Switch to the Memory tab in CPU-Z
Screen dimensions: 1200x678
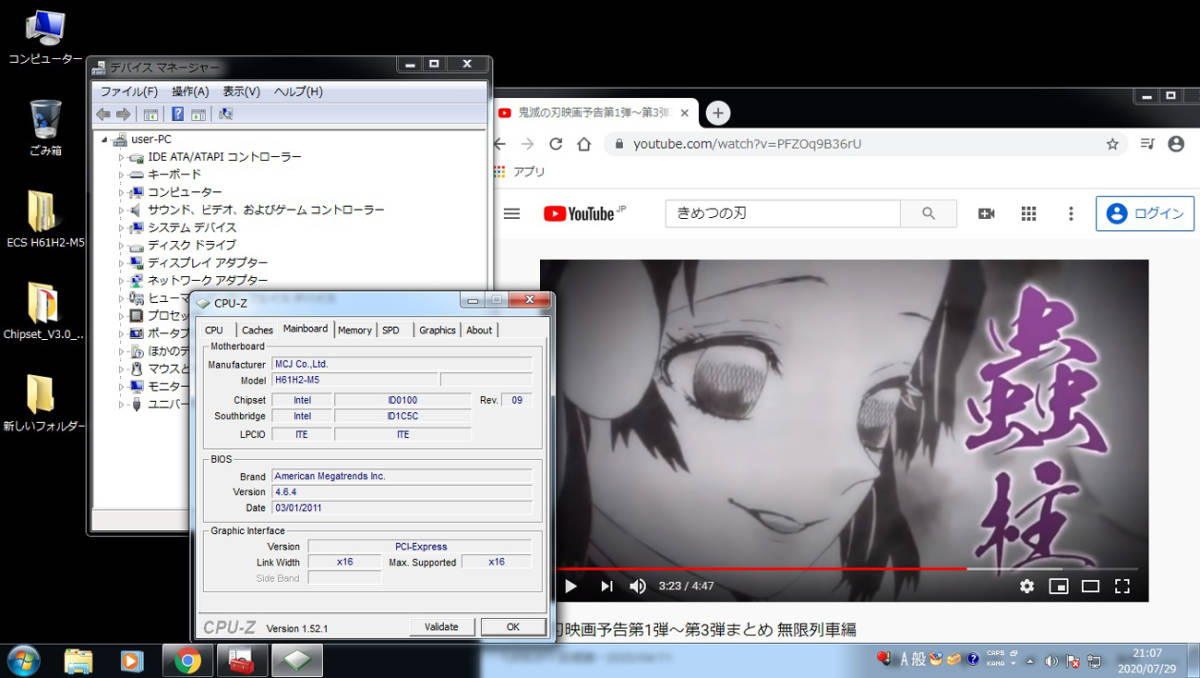[354, 330]
